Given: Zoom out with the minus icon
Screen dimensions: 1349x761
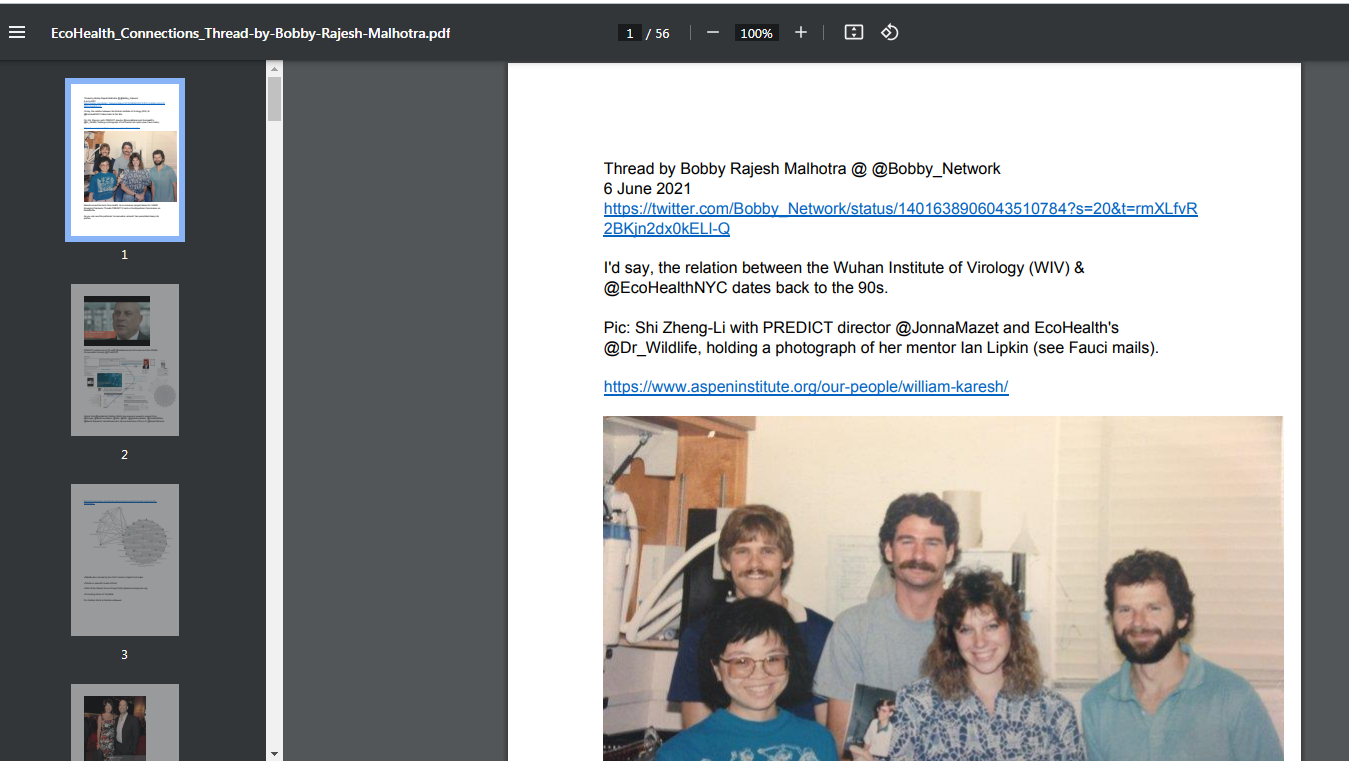Looking at the screenshot, I should [x=713, y=33].
